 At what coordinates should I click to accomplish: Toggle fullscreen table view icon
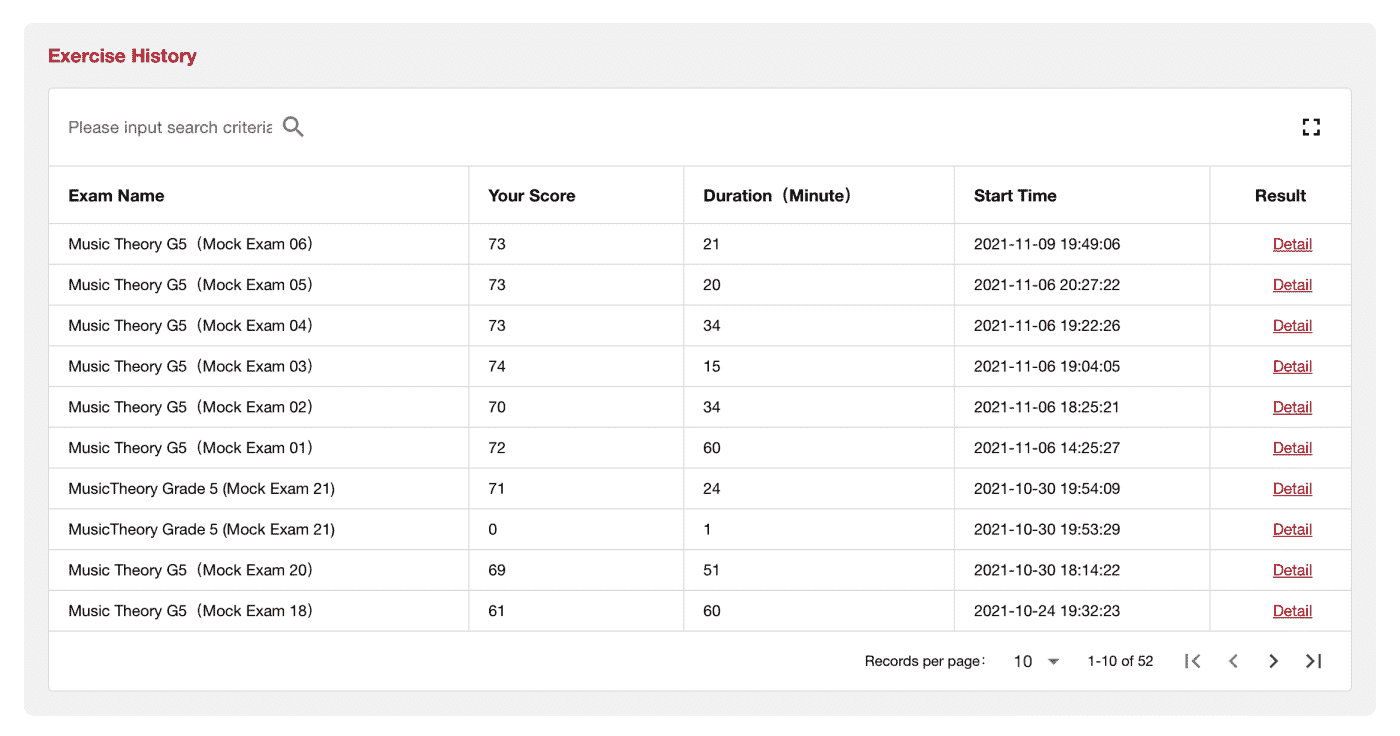point(1311,127)
